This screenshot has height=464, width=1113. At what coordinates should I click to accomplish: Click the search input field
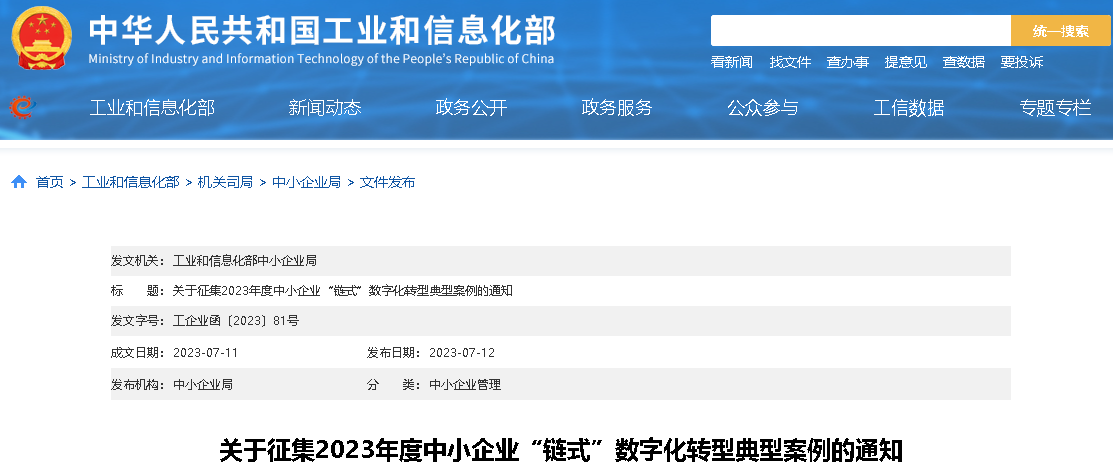860,31
